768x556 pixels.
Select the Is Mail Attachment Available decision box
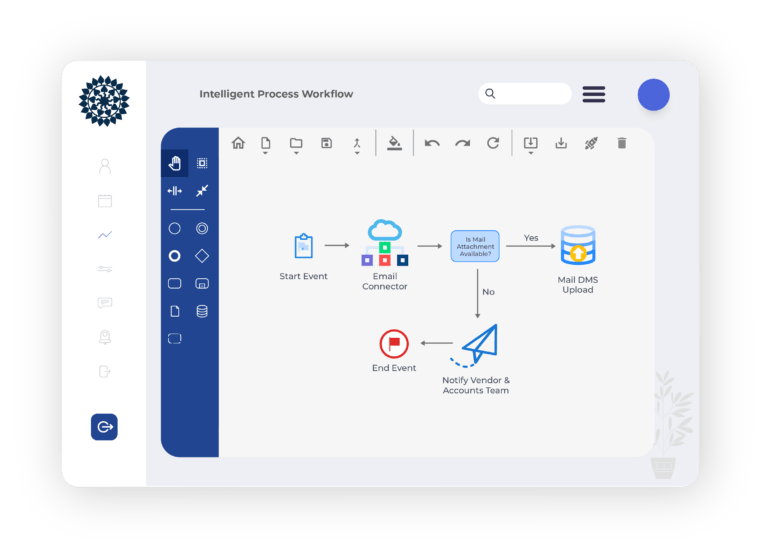[475, 246]
